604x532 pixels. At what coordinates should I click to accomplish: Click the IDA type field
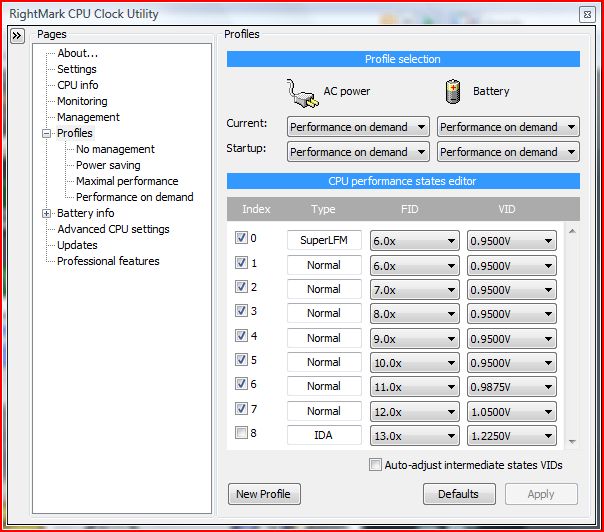pyautogui.click(x=324, y=435)
